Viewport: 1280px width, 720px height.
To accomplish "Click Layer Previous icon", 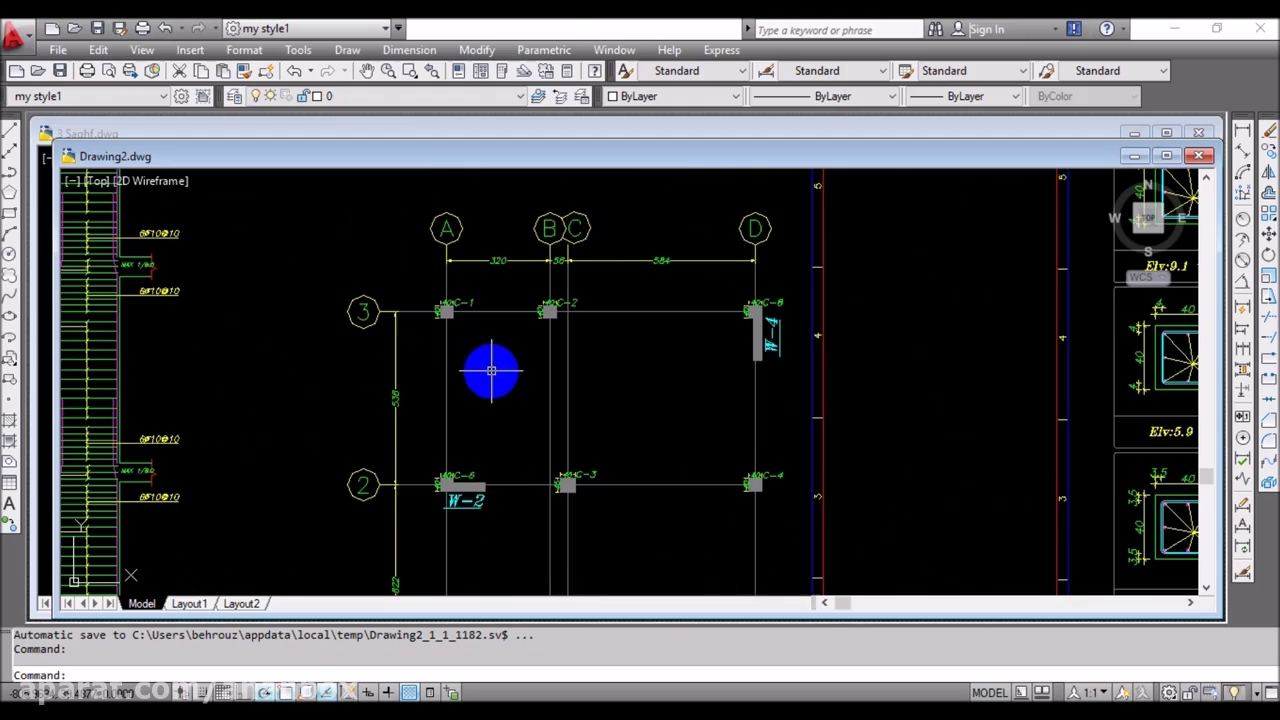I will [x=560, y=96].
